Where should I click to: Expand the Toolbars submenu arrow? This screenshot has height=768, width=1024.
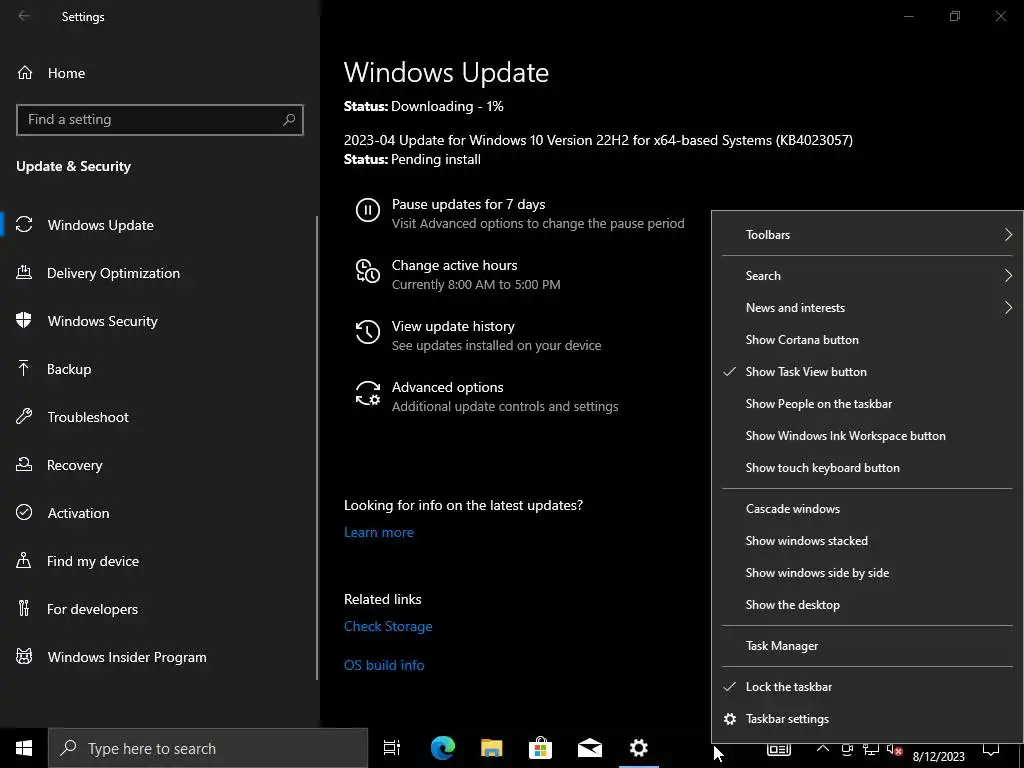click(1008, 234)
